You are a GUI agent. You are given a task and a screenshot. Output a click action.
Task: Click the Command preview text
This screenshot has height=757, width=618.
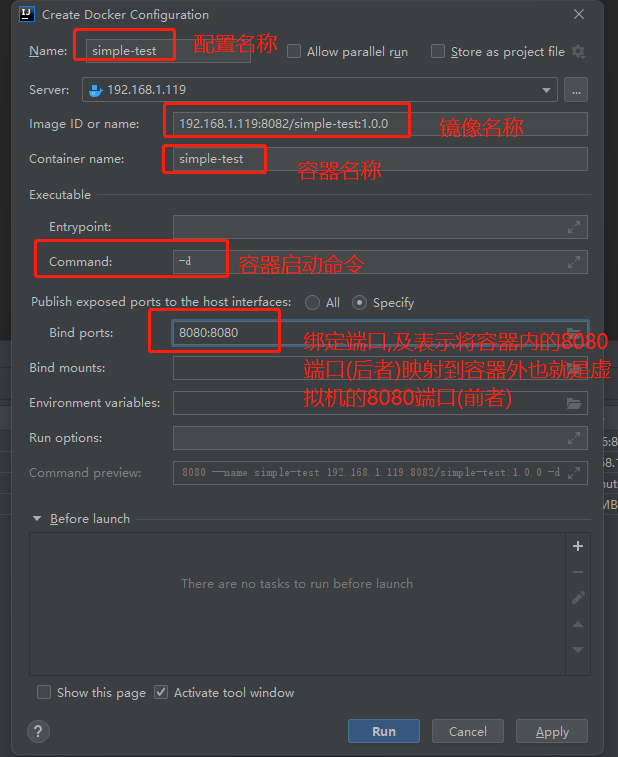pyautogui.click(x=371, y=473)
